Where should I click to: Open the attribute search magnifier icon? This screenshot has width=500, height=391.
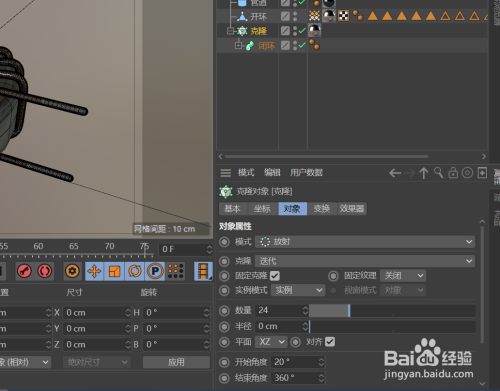tap(438, 173)
